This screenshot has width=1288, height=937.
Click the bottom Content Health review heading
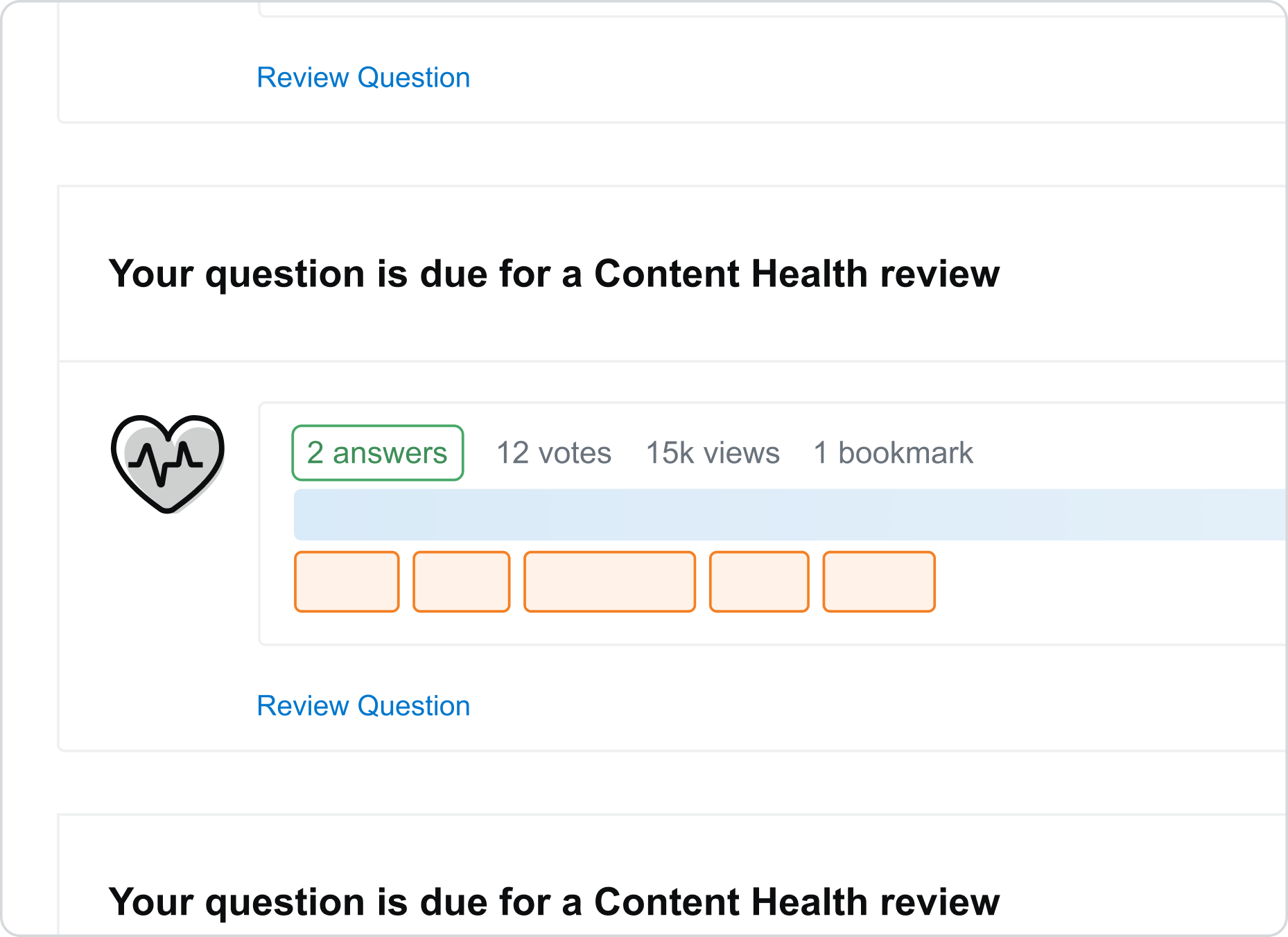(554, 902)
